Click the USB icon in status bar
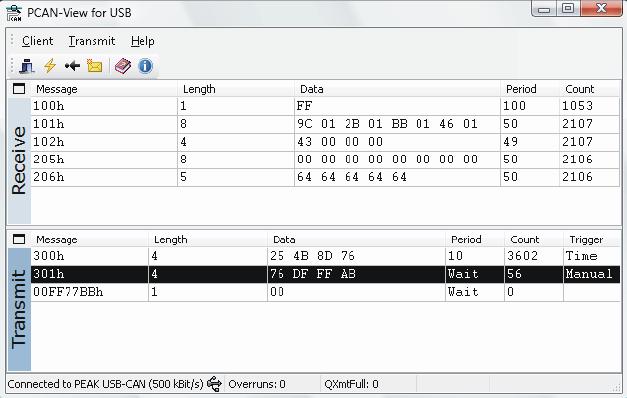The image size is (627, 398). pyautogui.click(x=215, y=384)
